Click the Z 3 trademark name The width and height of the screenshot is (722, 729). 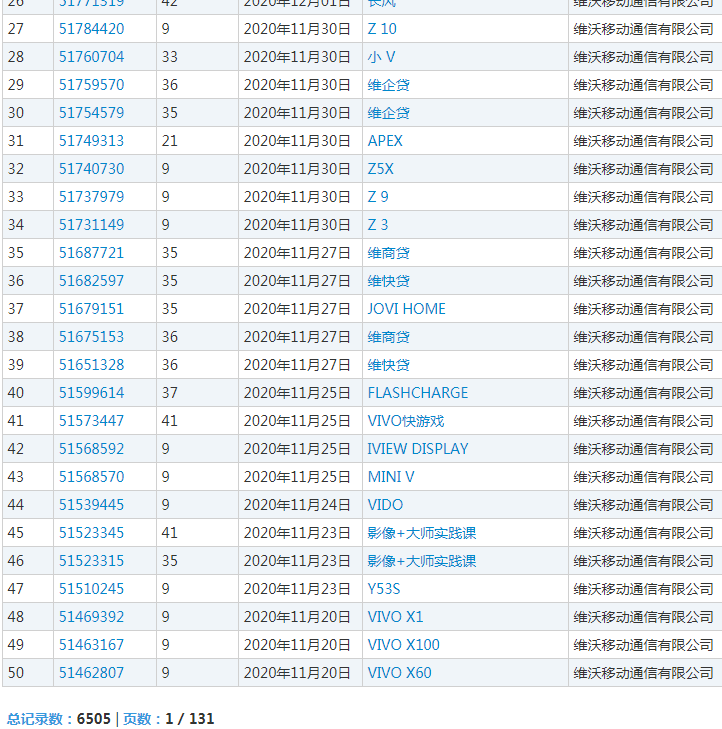tap(378, 225)
